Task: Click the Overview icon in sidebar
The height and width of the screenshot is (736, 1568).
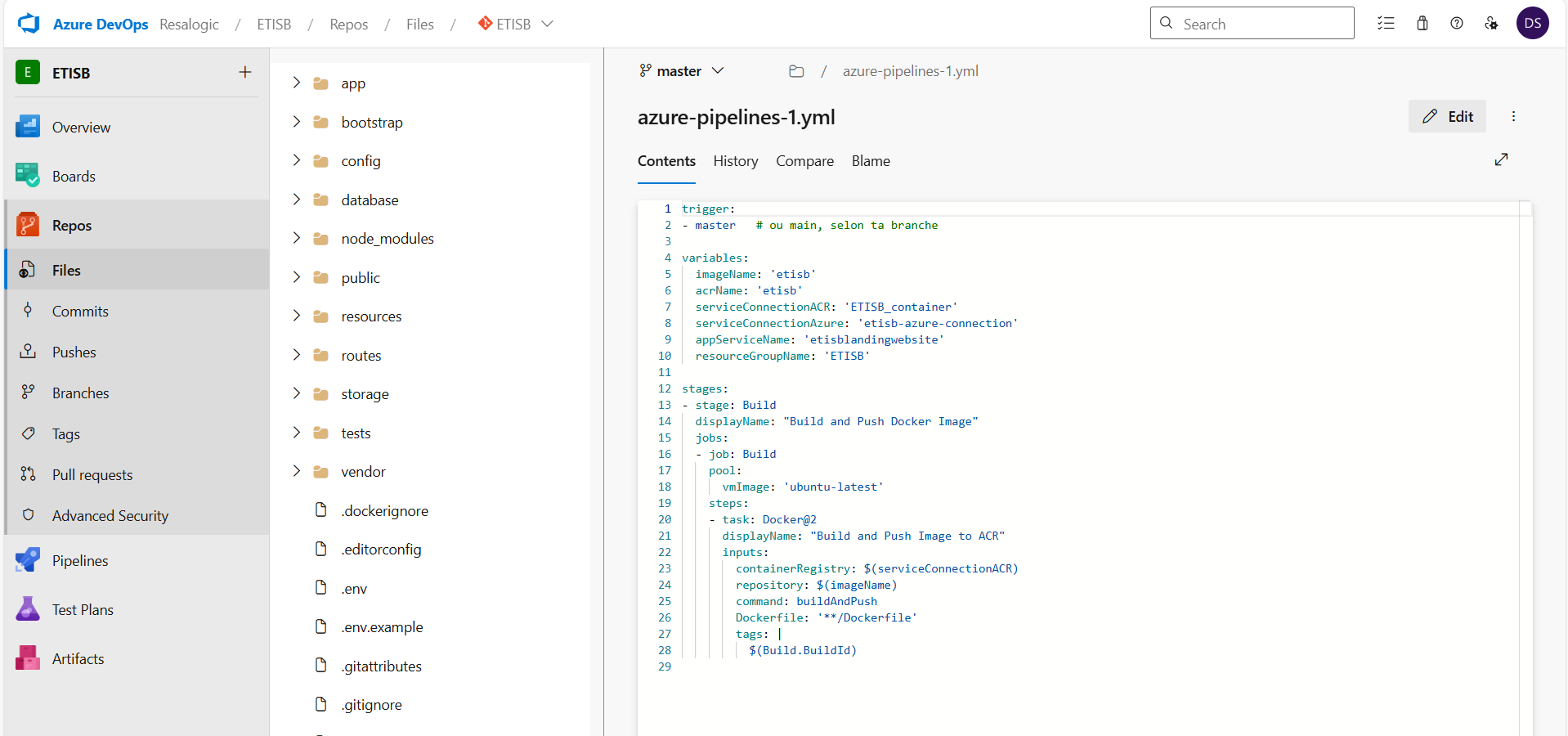Action: tap(28, 127)
